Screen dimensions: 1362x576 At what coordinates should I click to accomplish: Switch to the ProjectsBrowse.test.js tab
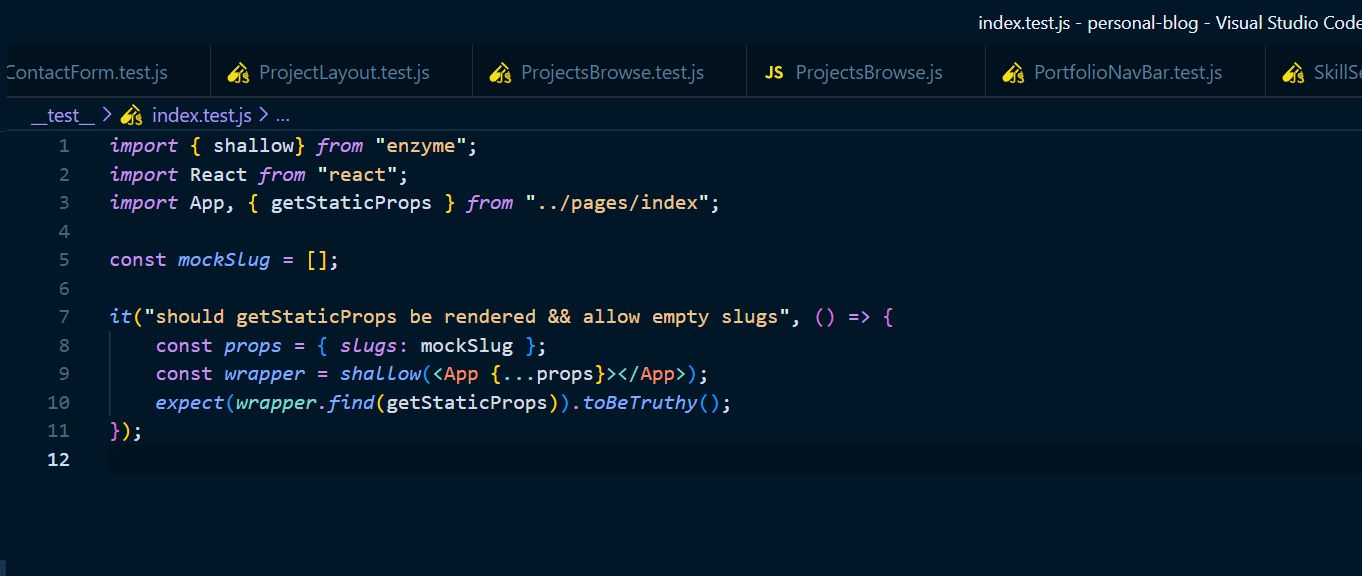coord(612,73)
